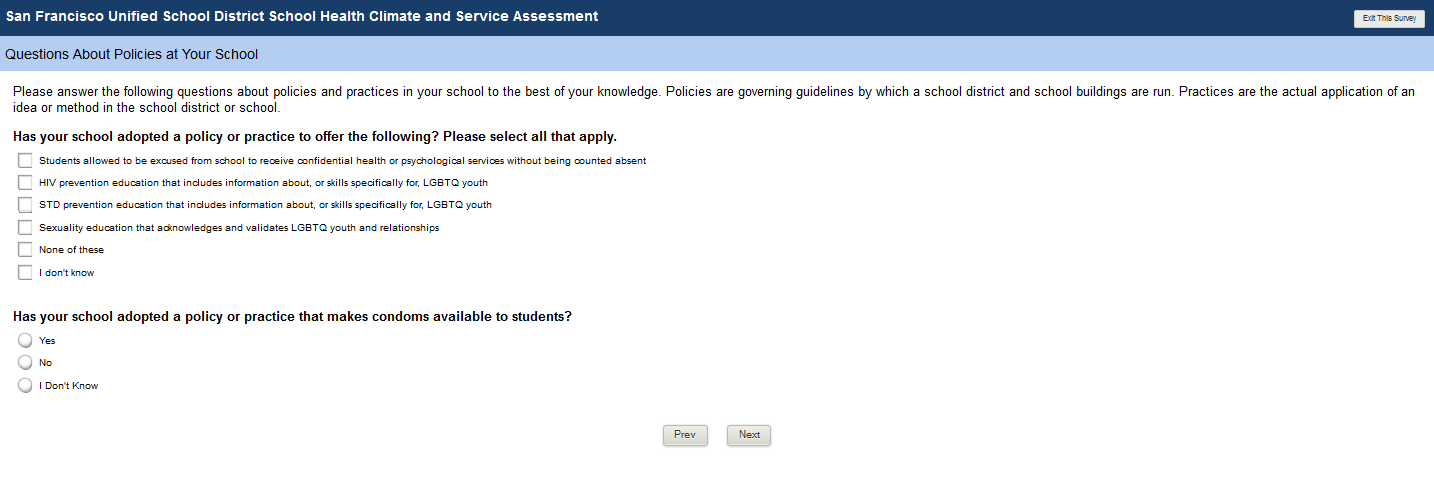Select the No radio button
The height and width of the screenshot is (485, 1434).
(25, 363)
